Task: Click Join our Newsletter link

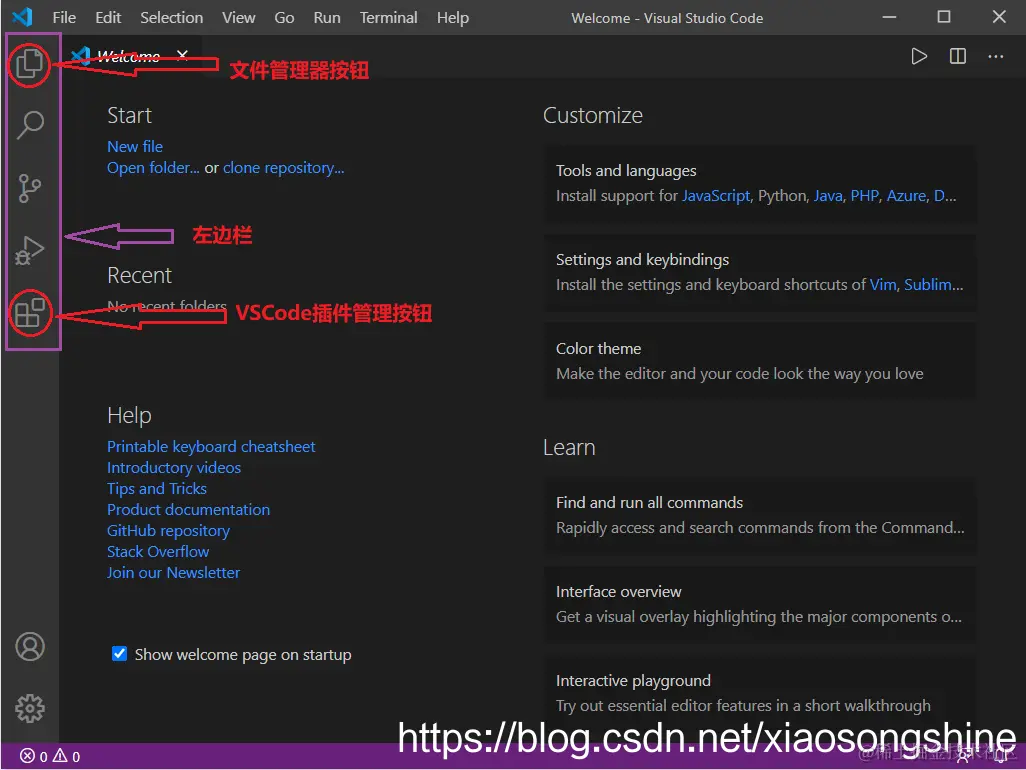Action: coord(173,572)
